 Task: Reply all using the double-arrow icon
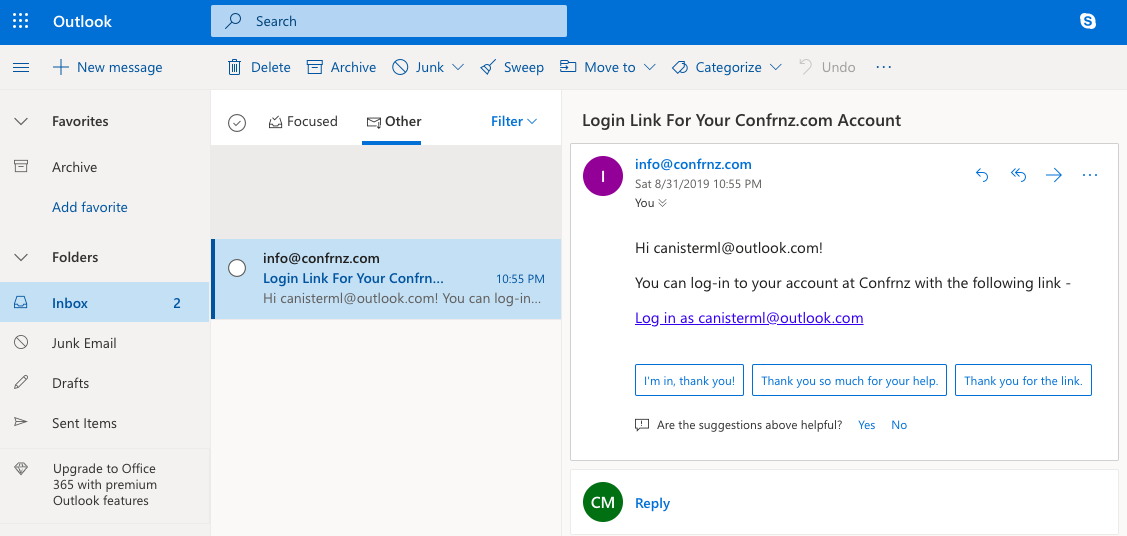coord(1018,175)
